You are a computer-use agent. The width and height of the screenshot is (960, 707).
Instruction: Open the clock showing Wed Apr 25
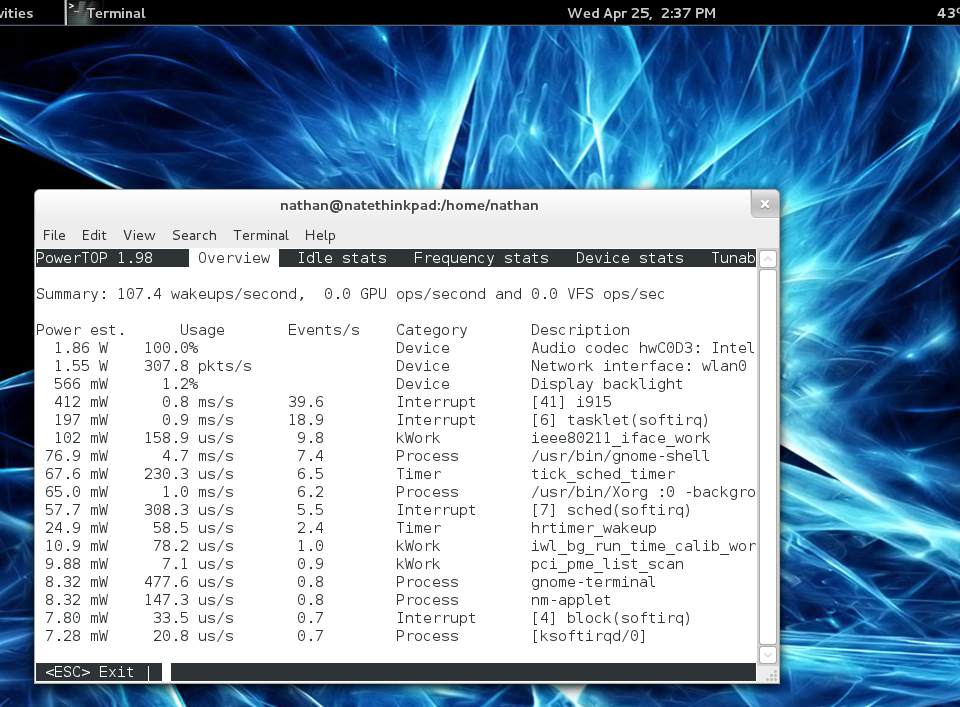[x=641, y=13]
